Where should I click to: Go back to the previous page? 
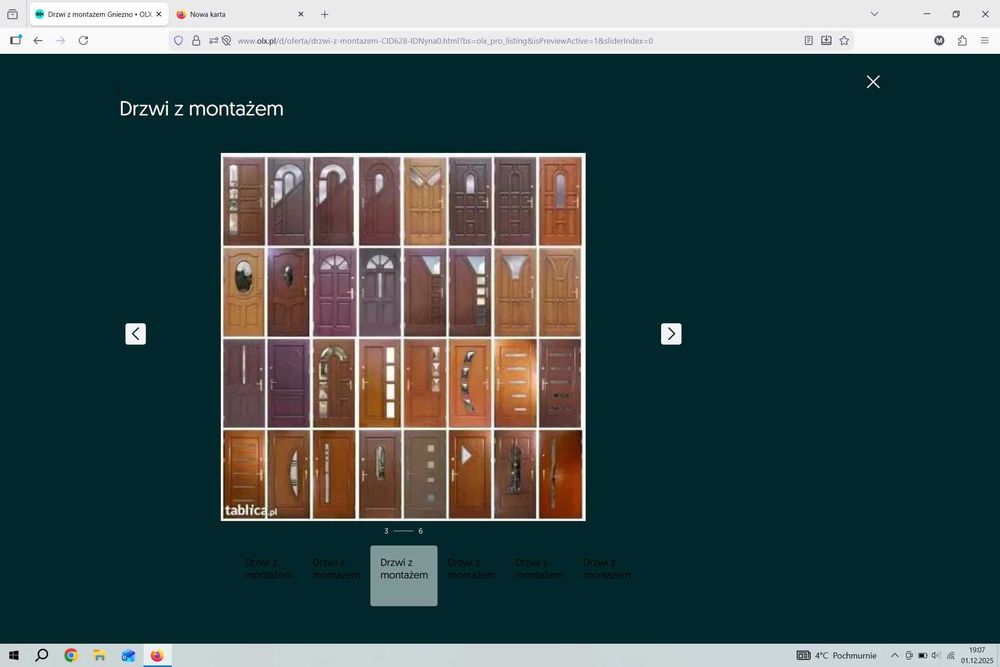[38, 40]
